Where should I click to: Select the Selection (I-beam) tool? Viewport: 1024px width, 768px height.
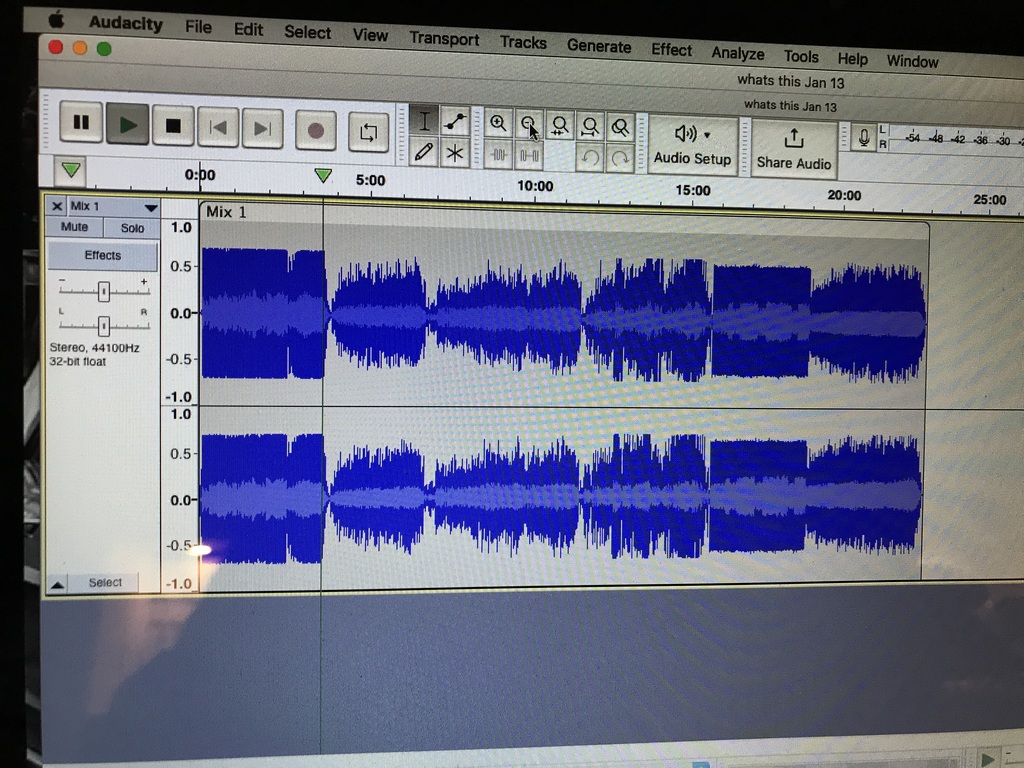click(424, 121)
